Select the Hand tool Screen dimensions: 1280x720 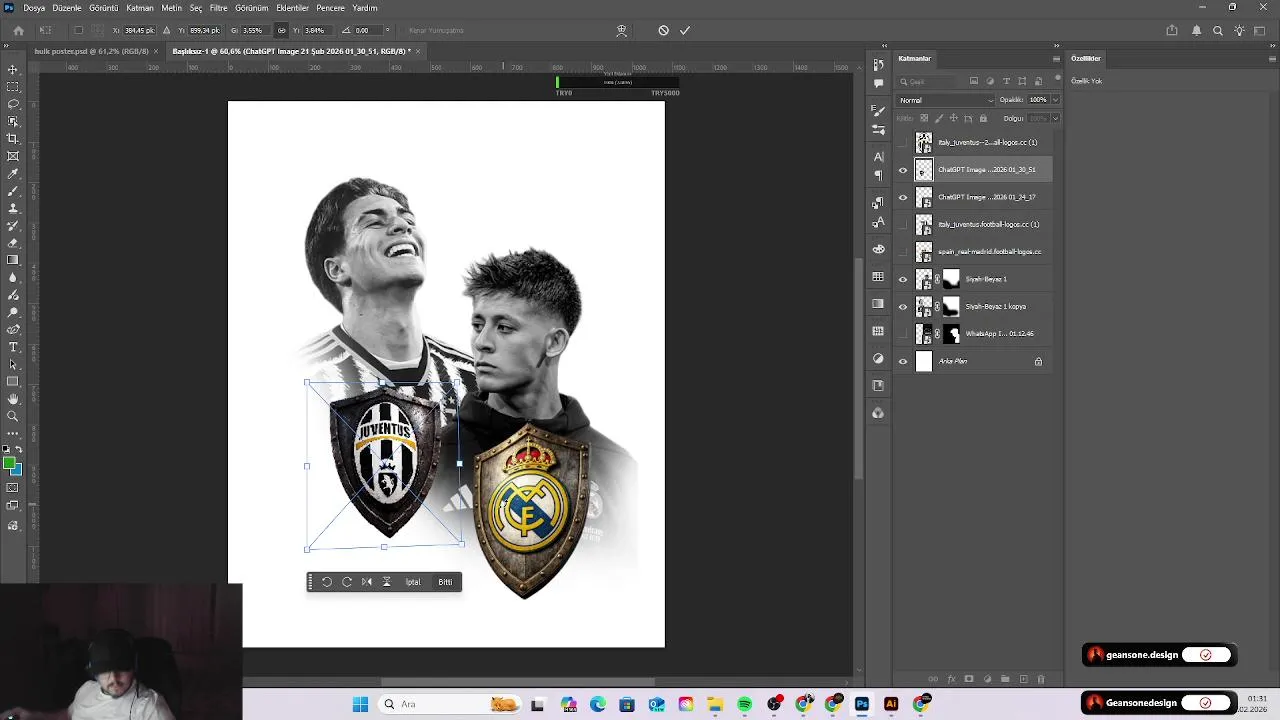13,399
